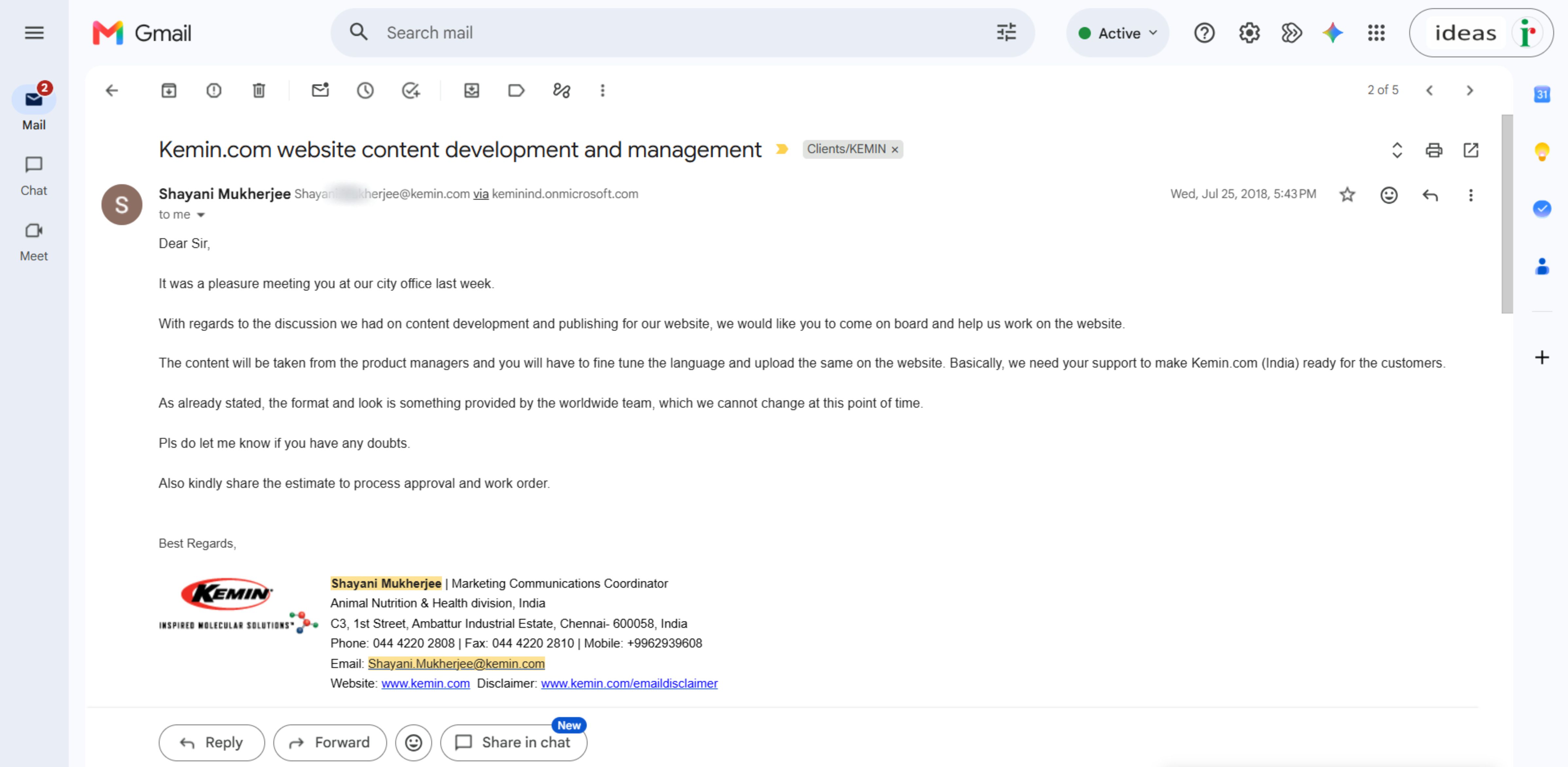
Task: Switch to Meet in sidebar
Action: coord(33,242)
